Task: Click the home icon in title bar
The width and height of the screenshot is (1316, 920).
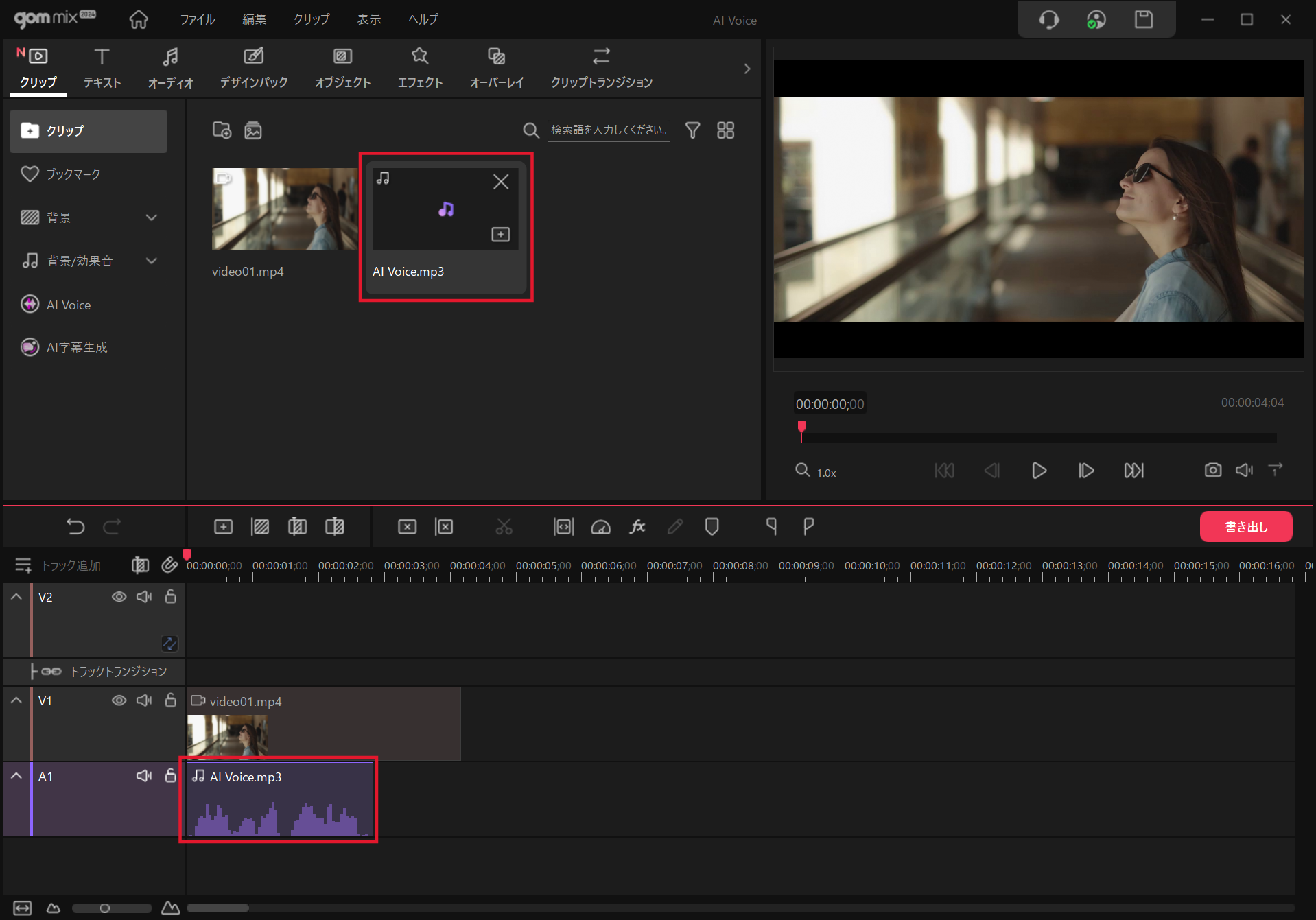Action: point(139,19)
